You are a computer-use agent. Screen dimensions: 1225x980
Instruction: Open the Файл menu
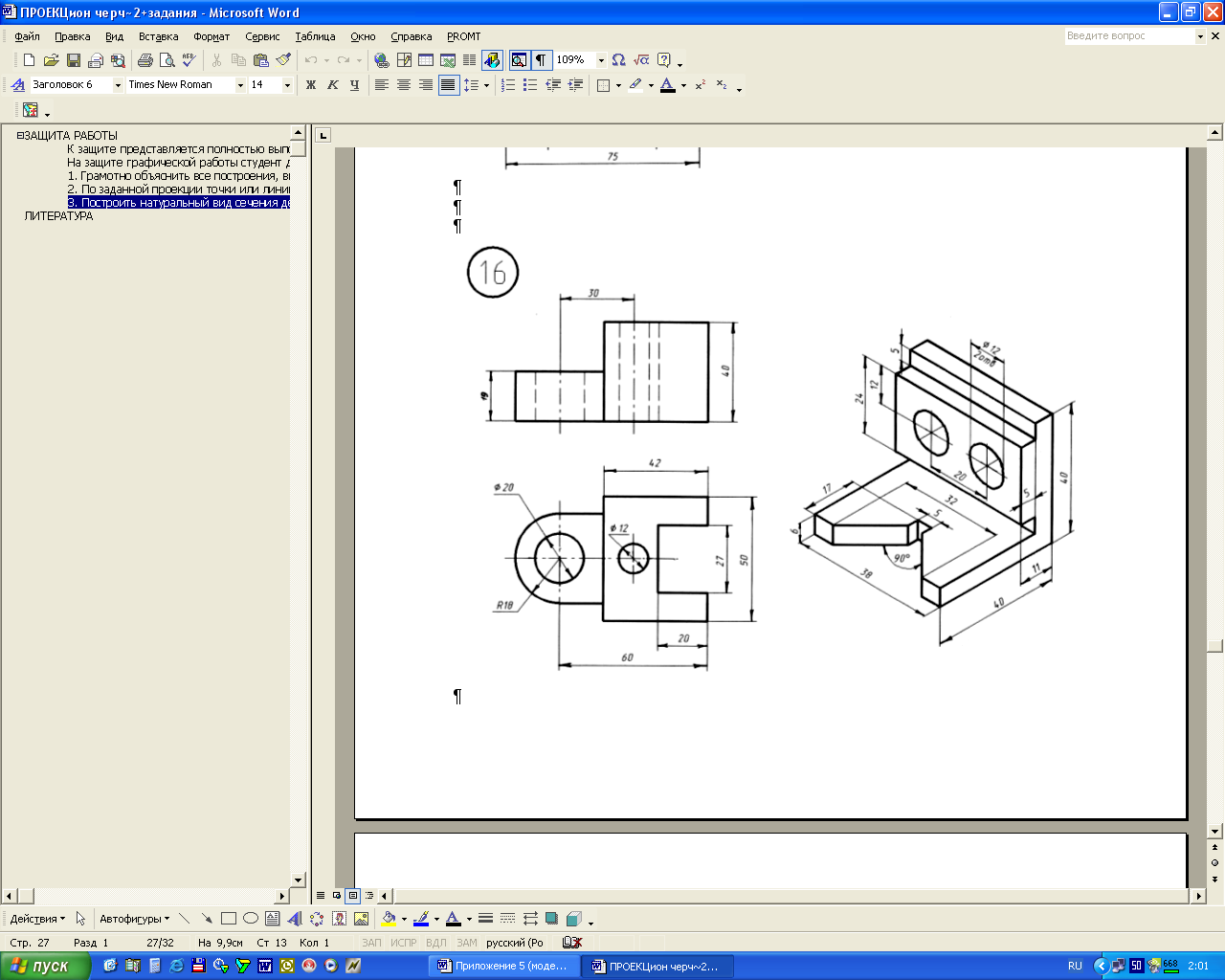coord(27,36)
